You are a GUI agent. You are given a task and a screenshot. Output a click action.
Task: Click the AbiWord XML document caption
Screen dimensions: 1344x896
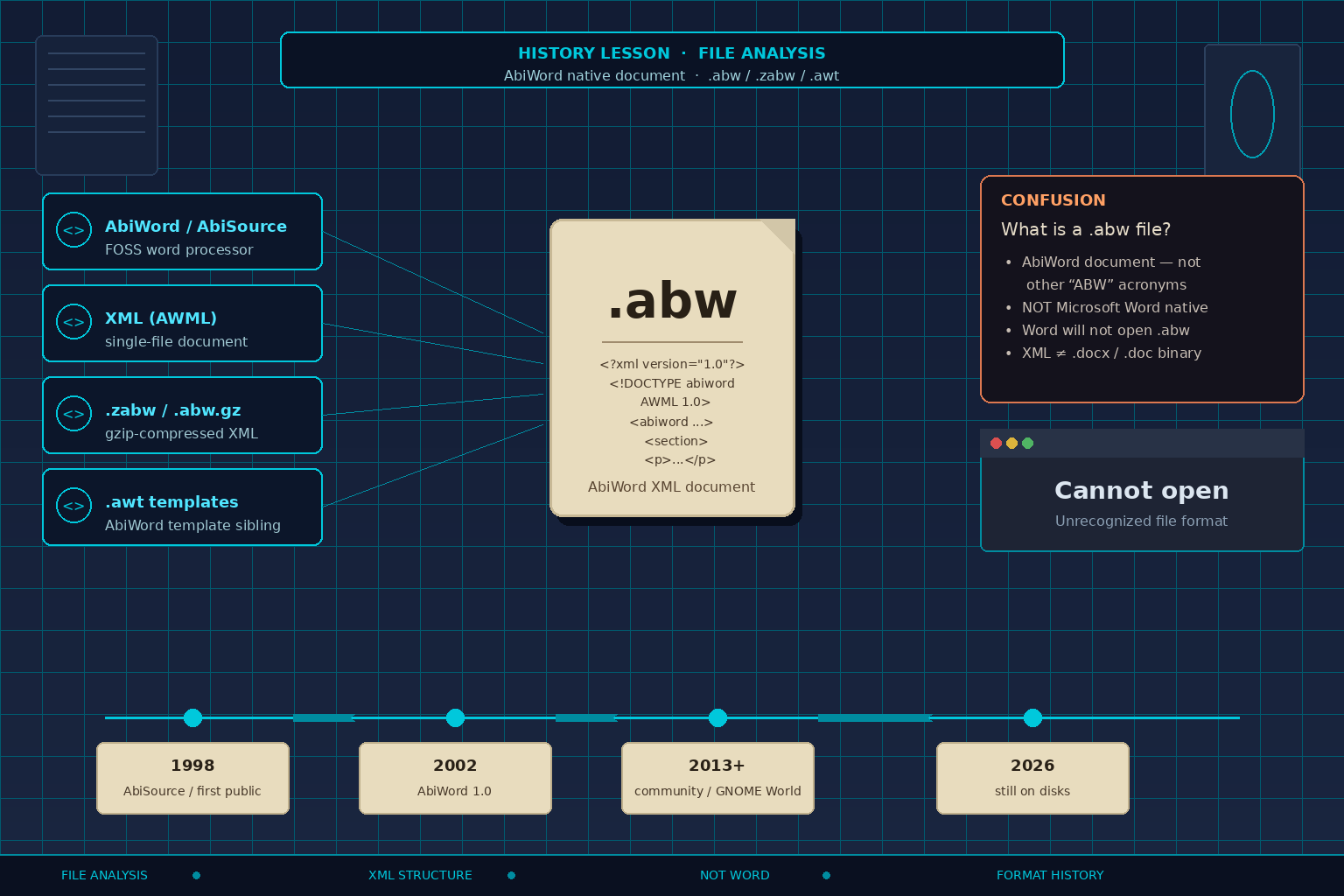tap(672, 486)
